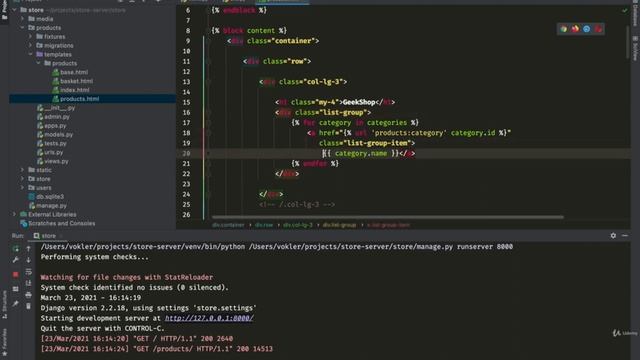Print the console output
The image size is (640, 360).
[29, 295]
